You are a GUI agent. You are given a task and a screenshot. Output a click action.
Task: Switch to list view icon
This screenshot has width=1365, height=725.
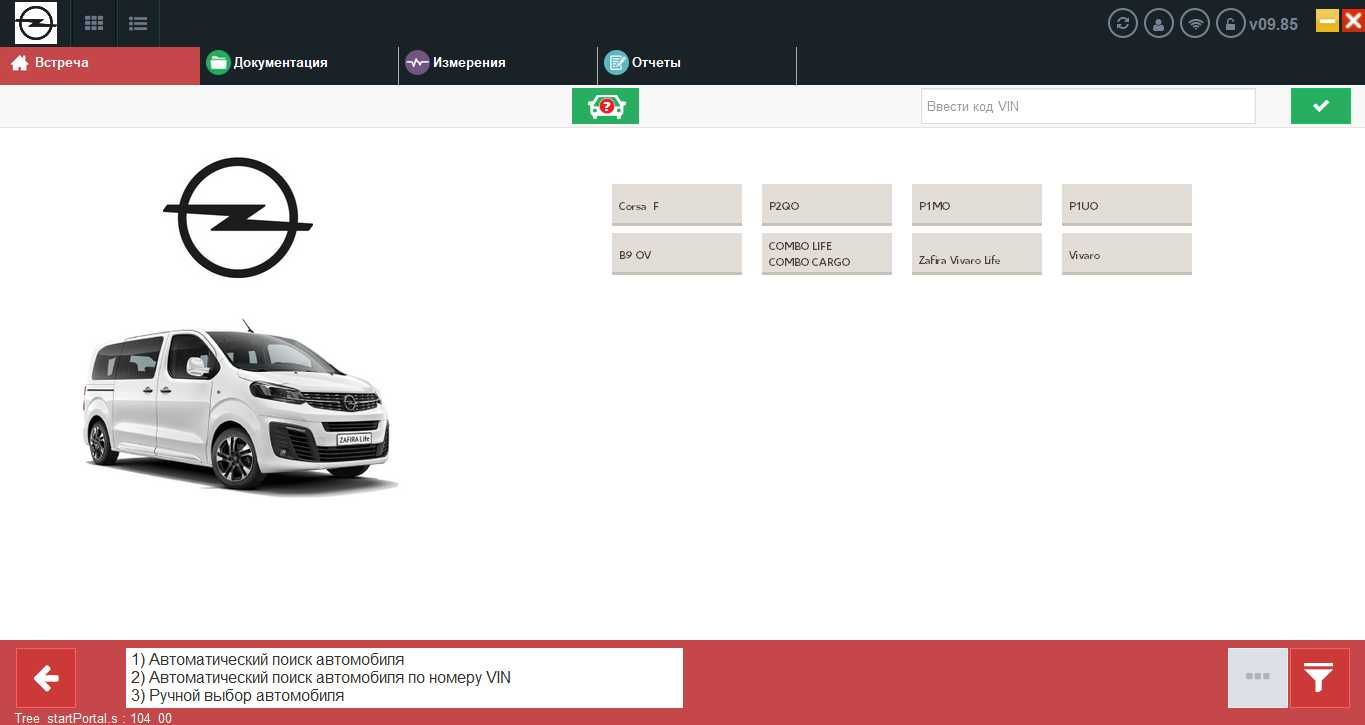coord(138,23)
